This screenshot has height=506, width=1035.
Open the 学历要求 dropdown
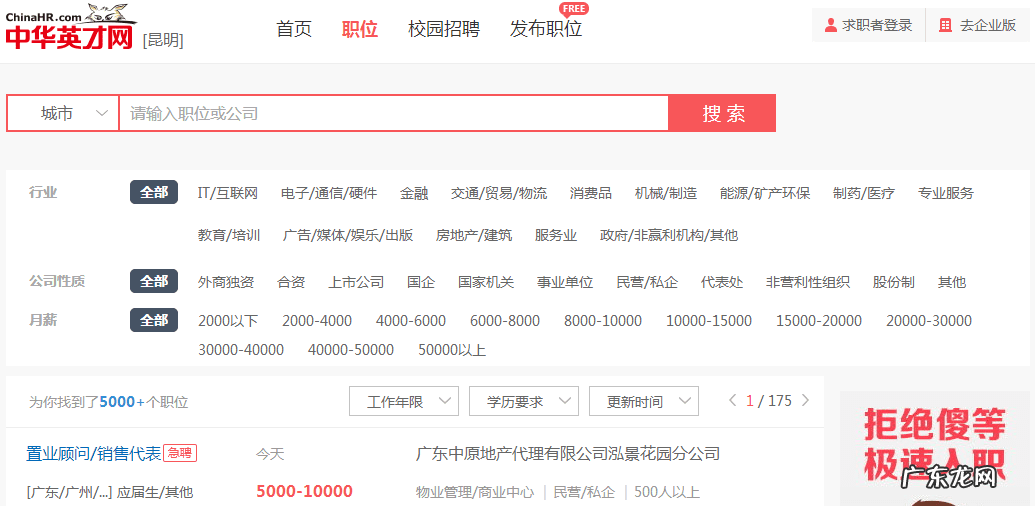[523, 402]
